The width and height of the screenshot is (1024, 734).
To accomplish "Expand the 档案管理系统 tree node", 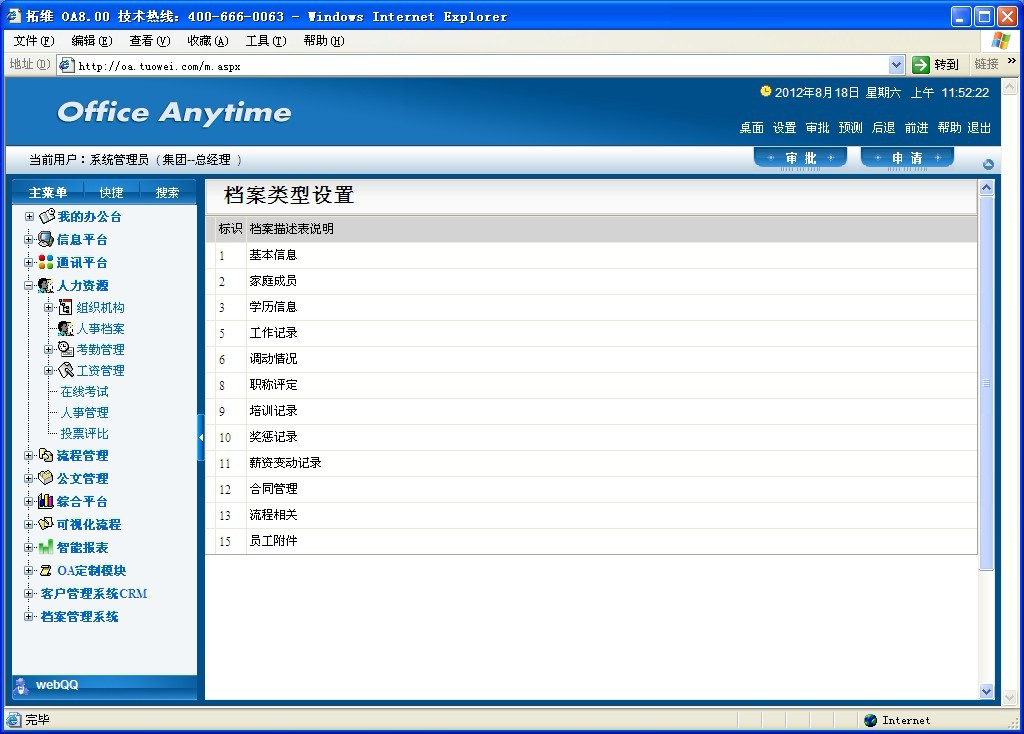I will (x=29, y=616).
